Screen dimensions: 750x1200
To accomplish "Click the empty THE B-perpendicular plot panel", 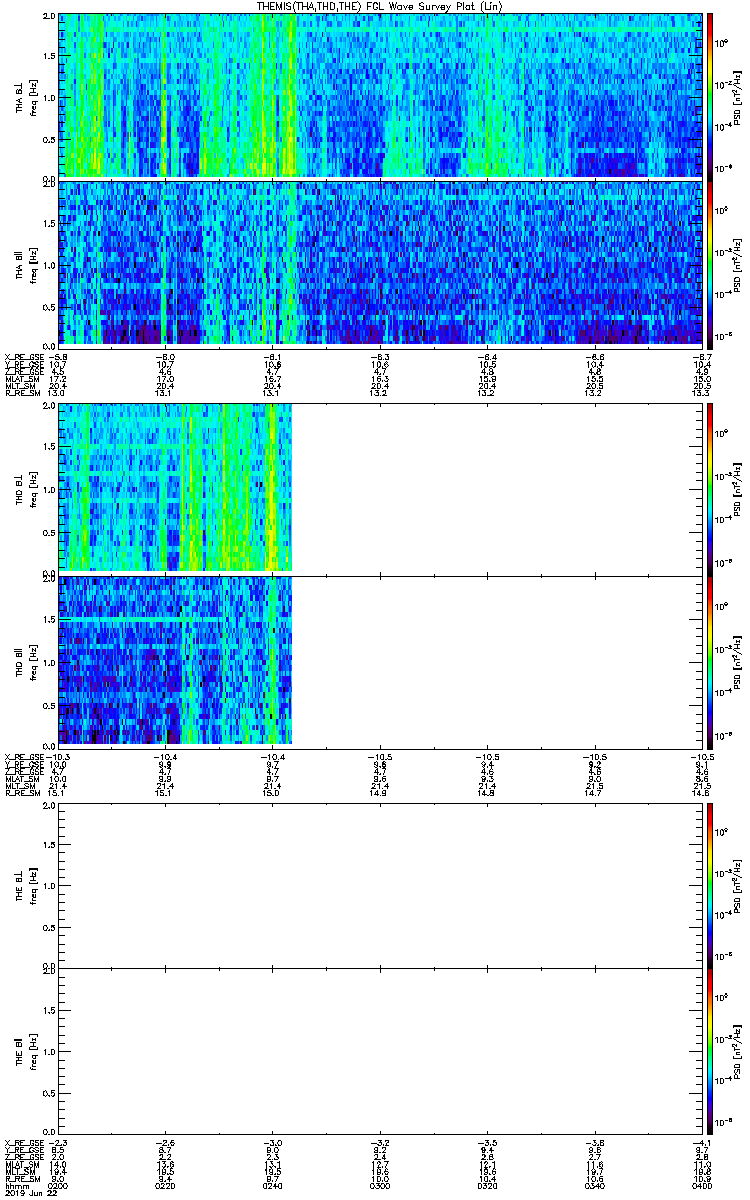I will tap(378, 884).
